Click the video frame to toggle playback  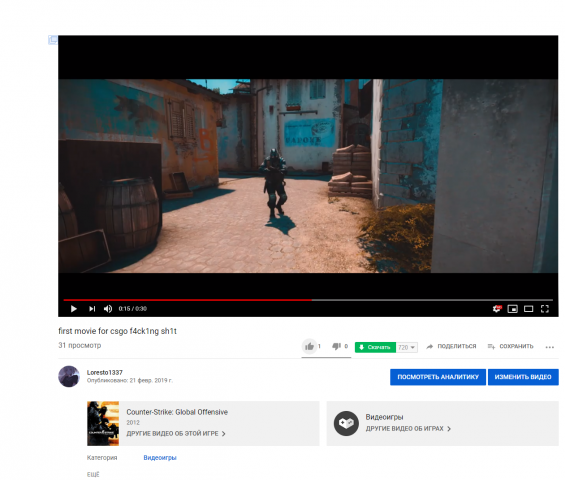click(x=308, y=176)
